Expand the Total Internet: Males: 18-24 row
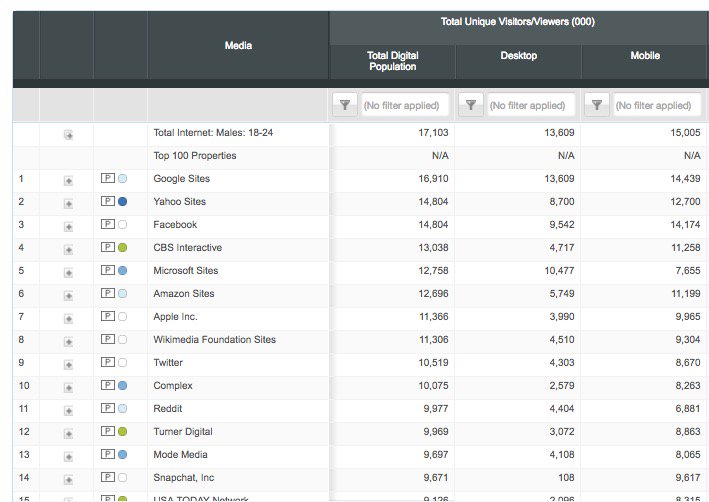Viewport: 709px width, 502px height. coord(68,135)
